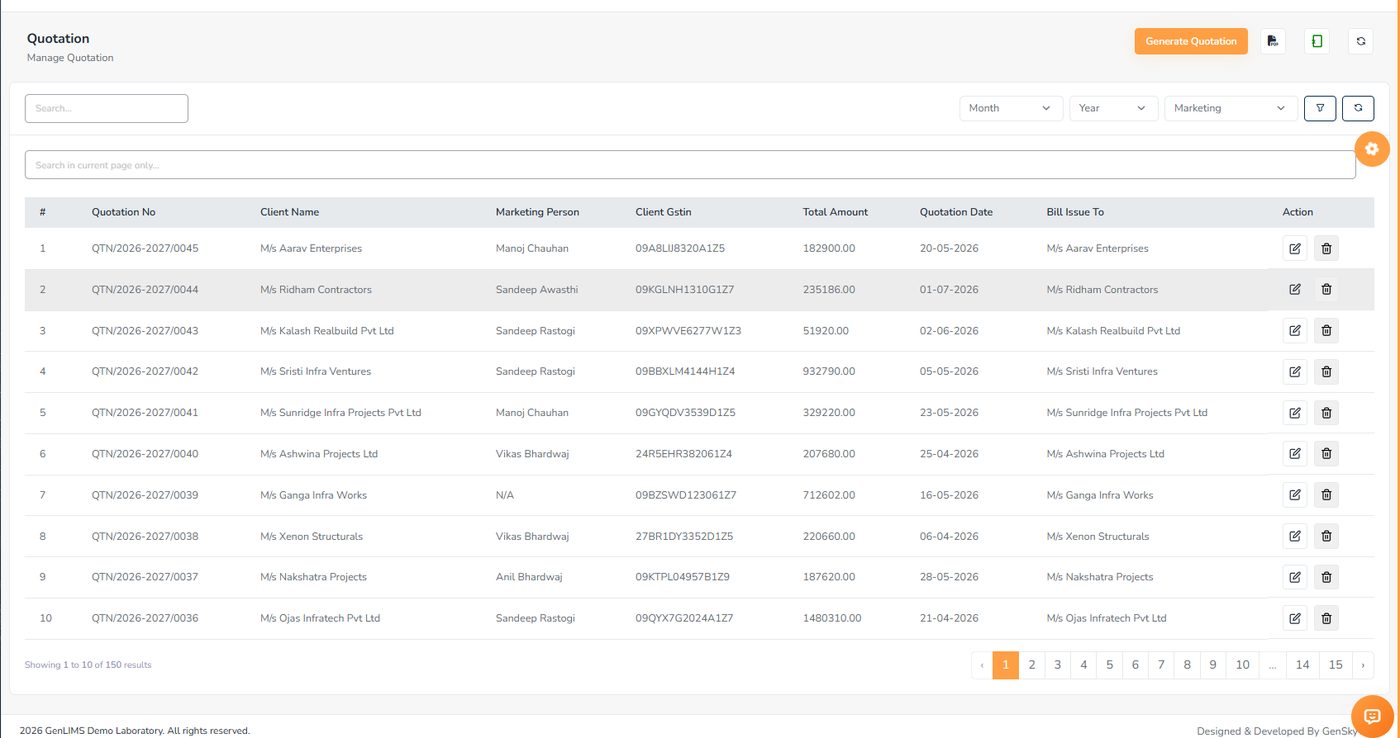Screen dimensions: 1400x738
Task: Delete the M/s Ridham Contractors quotation
Action: click(1326, 289)
